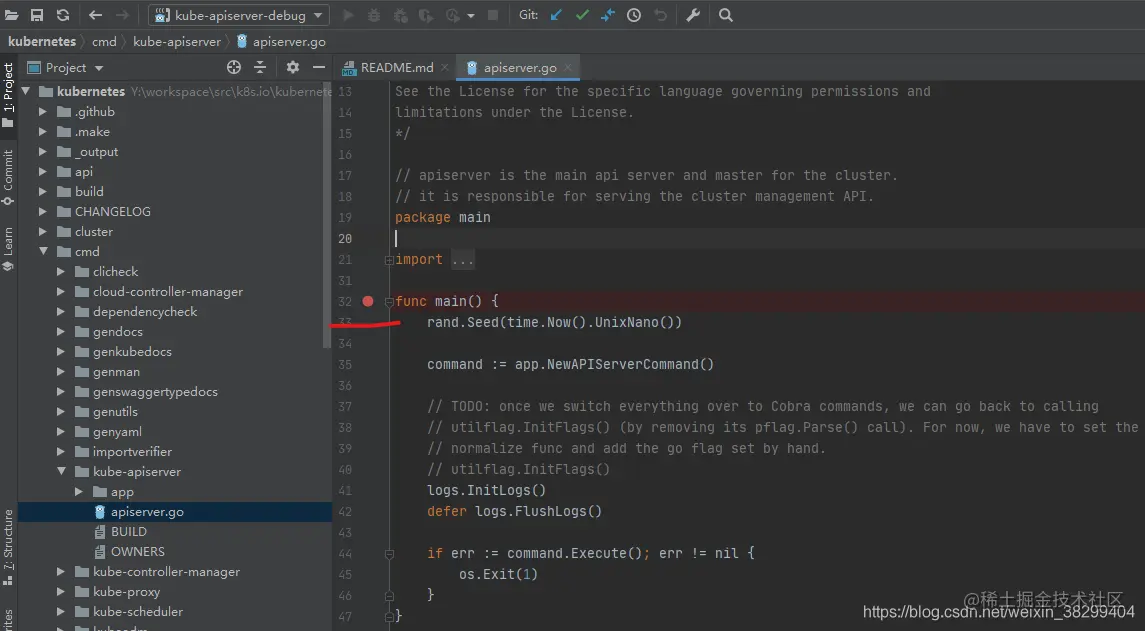Viewport: 1145px width, 631px height.
Task: Click on 'logs.InitLogs()' on line 41
Action: (486, 490)
